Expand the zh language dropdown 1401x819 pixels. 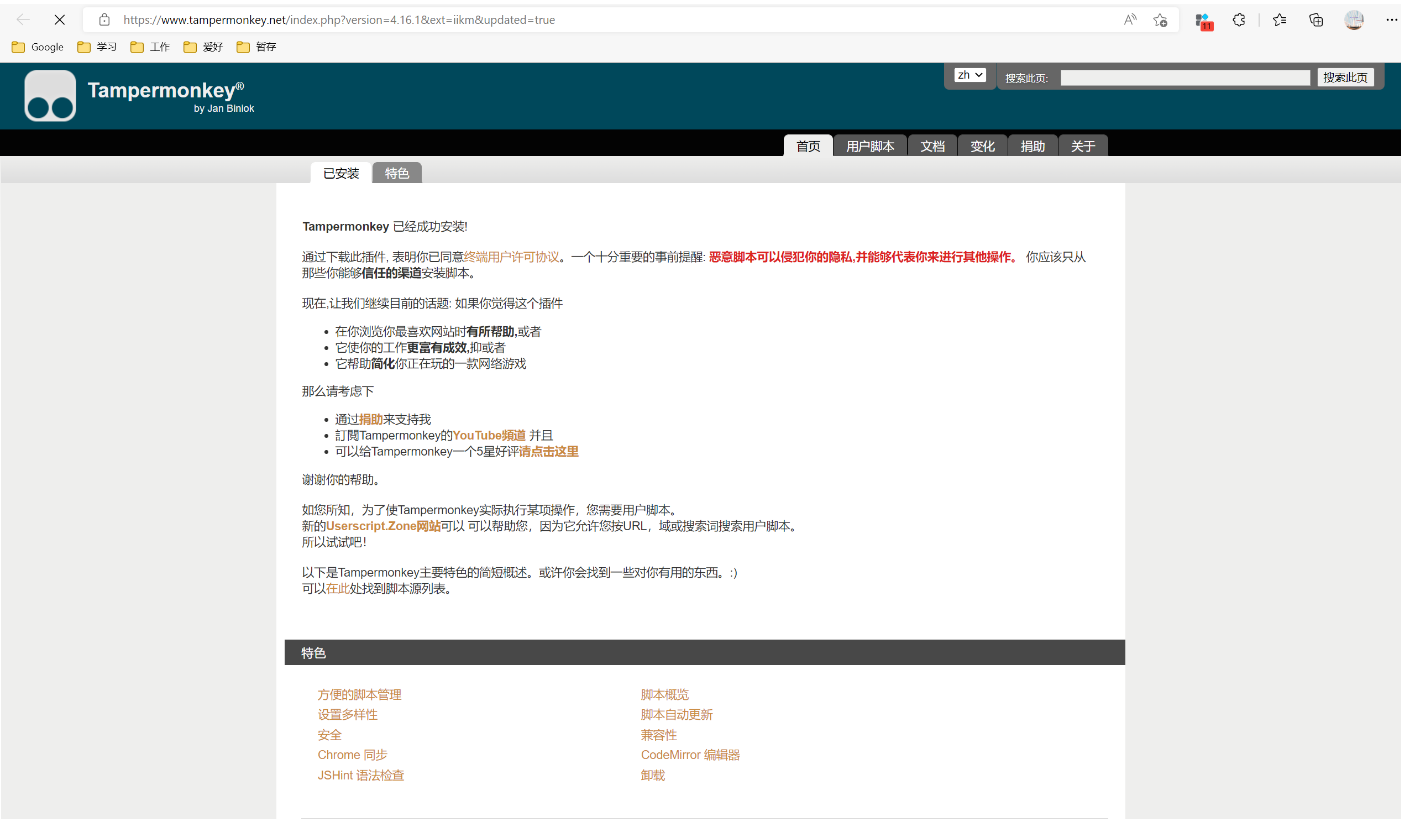coord(970,75)
